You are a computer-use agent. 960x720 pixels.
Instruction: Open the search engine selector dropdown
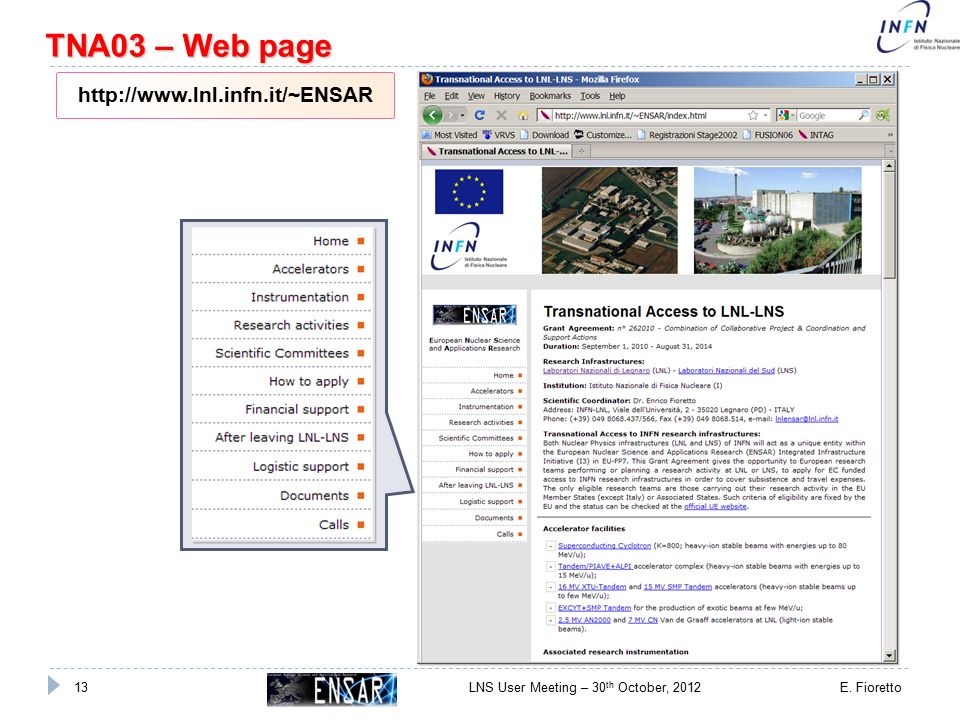click(786, 115)
